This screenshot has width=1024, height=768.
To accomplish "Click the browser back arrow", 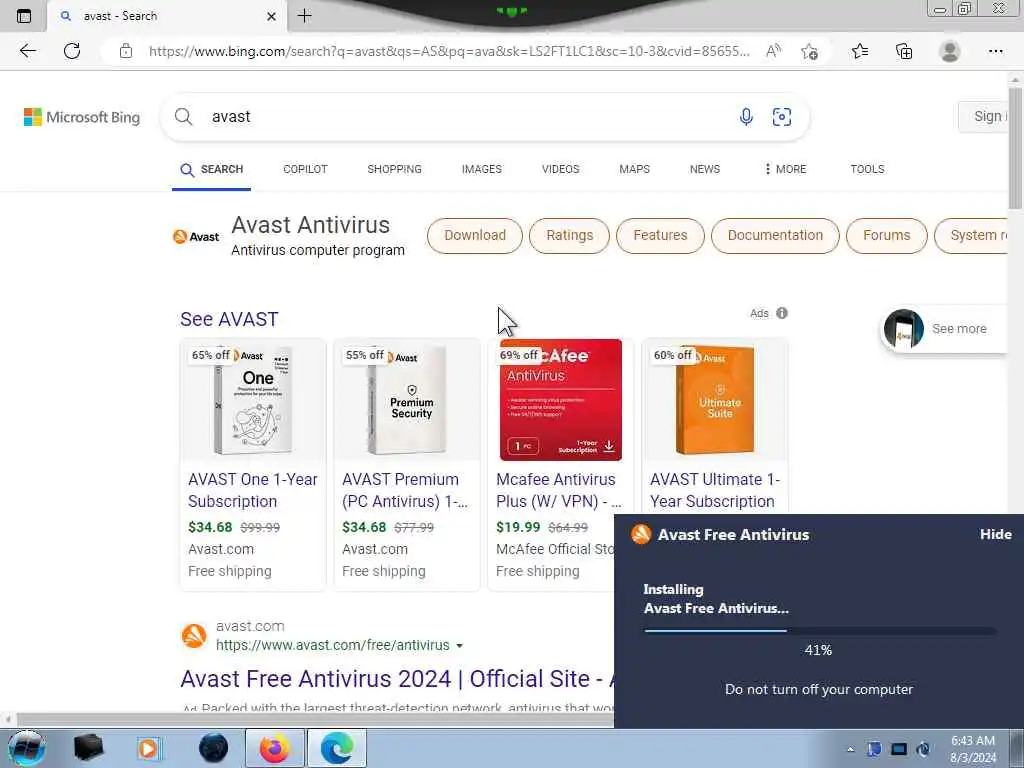I will pyautogui.click(x=27, y=51).
